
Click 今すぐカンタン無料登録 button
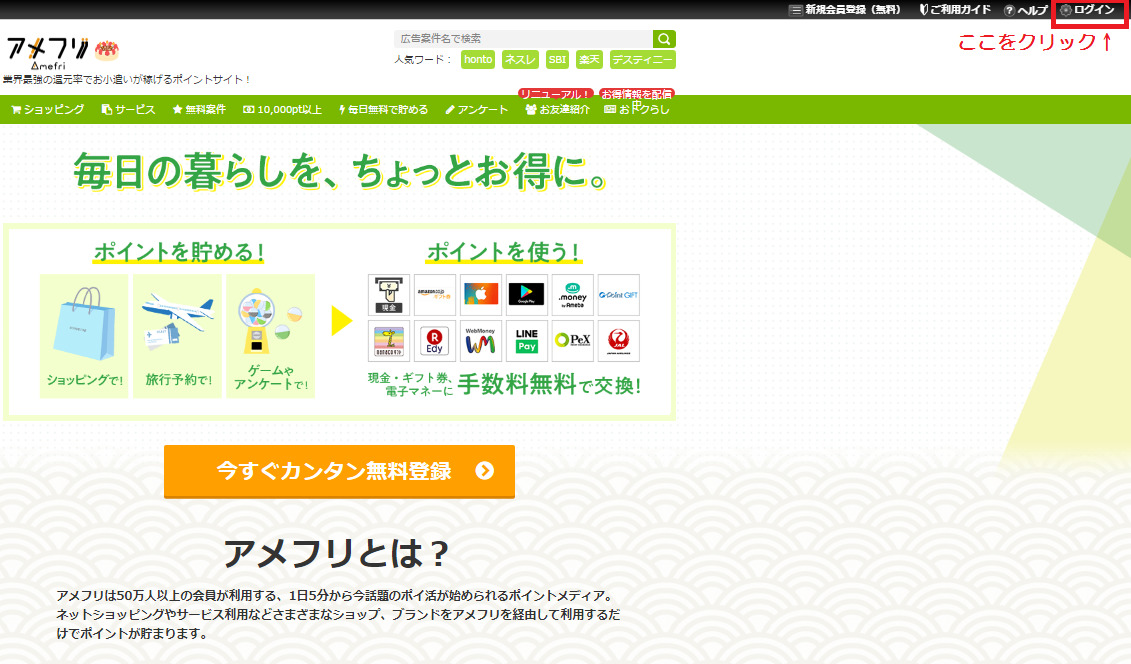click(339, 472)
